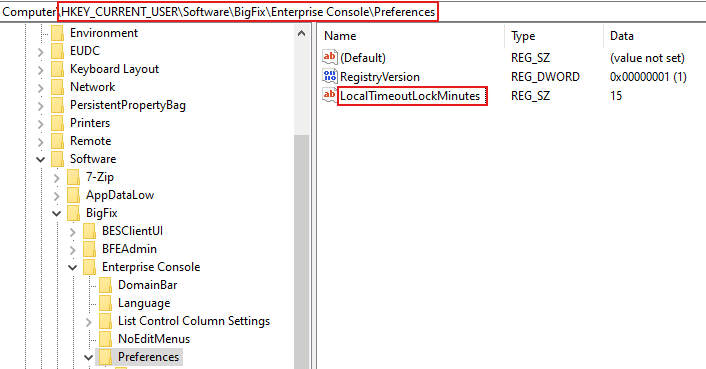Image resolution: width=706 pixels, height=369 pixels.
Task: Click the BESClientUI folder icon
Action: pos(90,231)
